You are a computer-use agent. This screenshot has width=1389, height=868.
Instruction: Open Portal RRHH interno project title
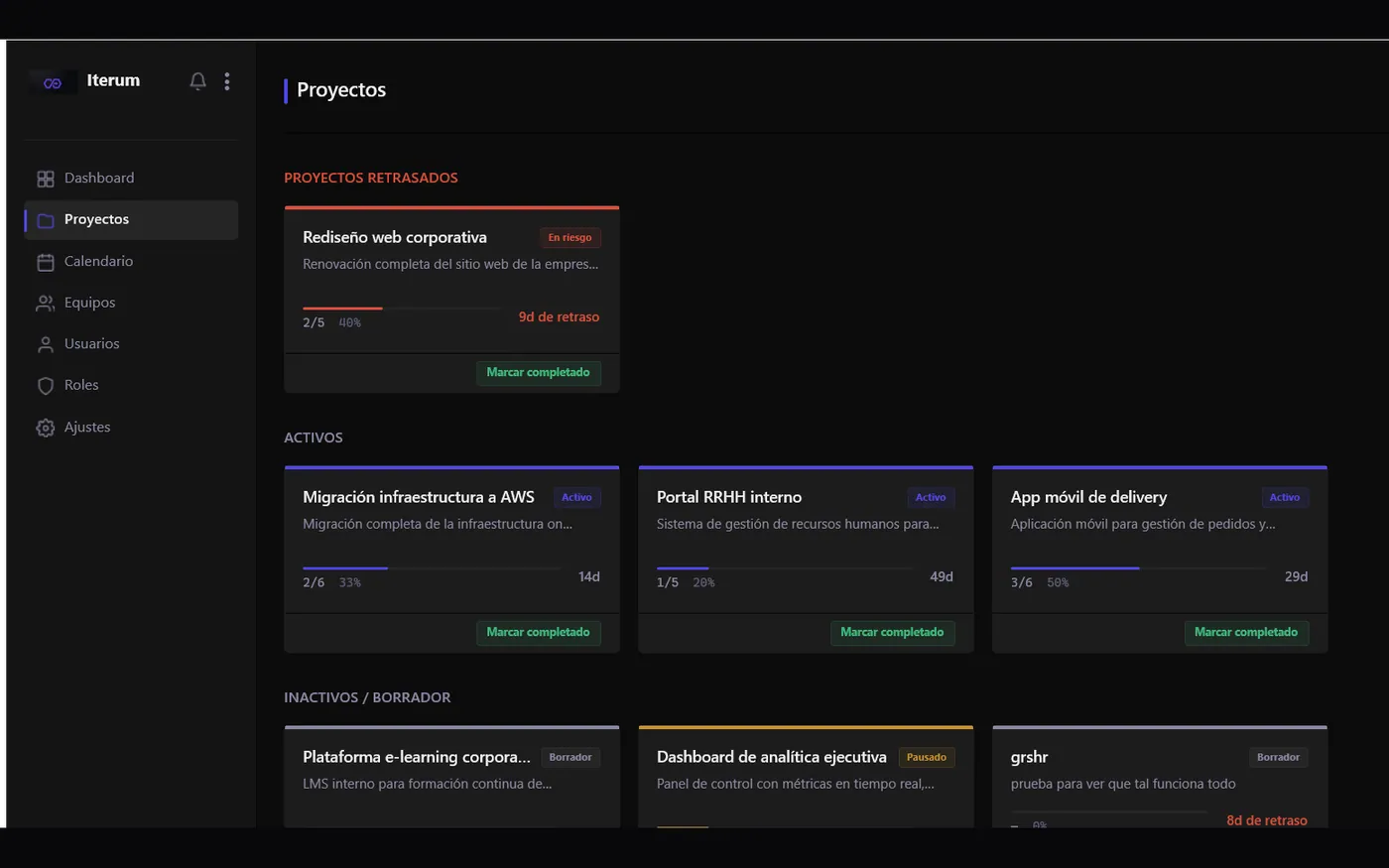pos(729,497)
